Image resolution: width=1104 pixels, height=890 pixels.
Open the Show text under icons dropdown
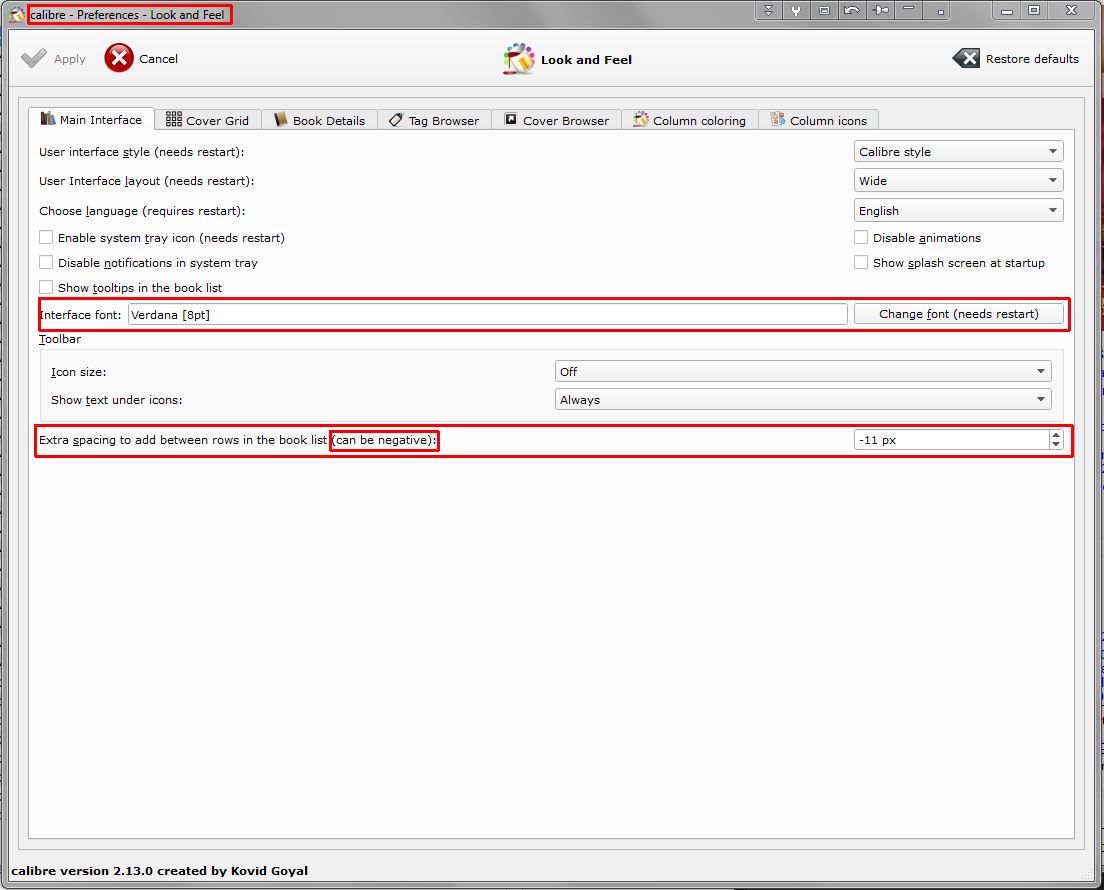tap(803, 399)
